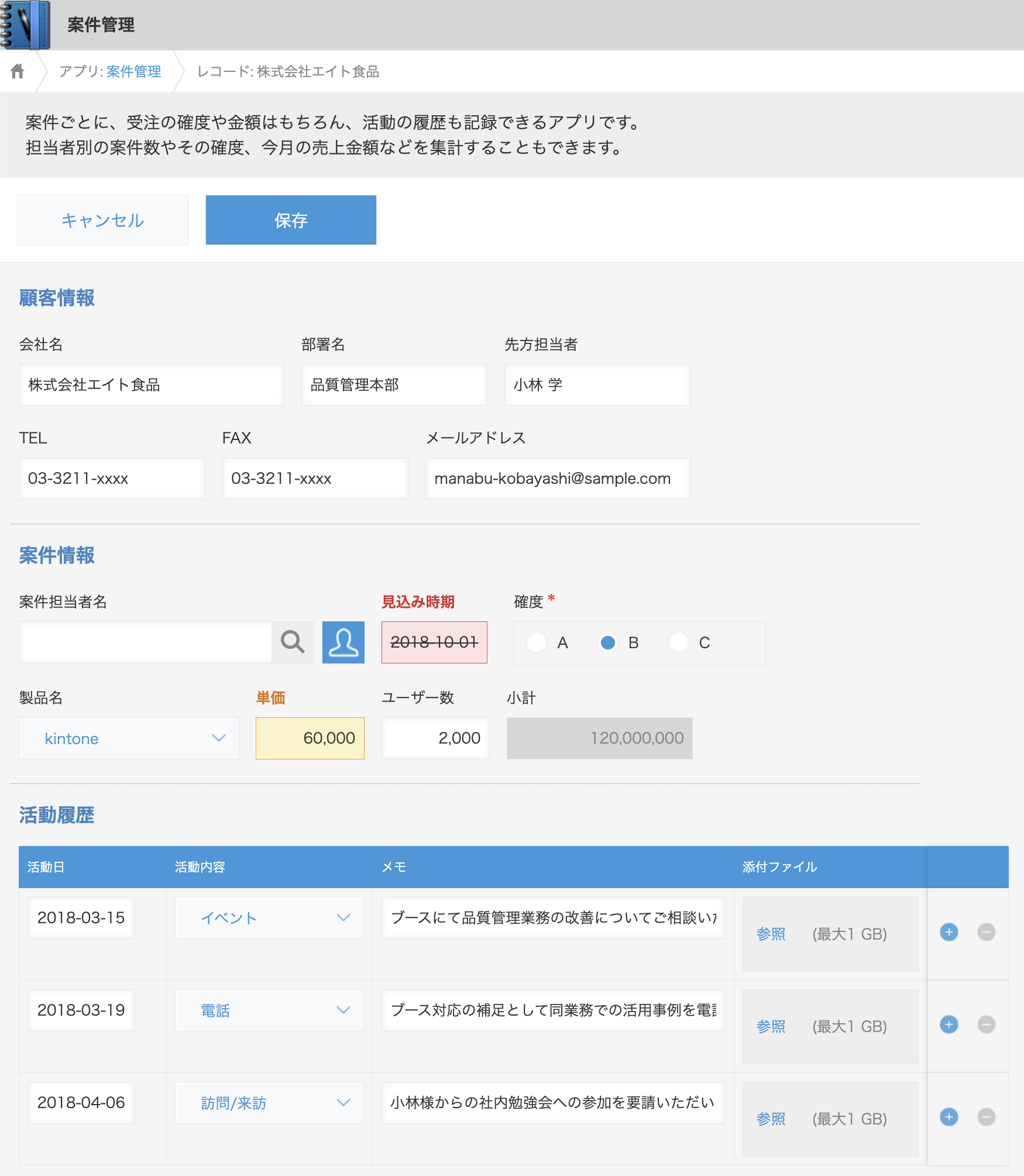Click the 見込み時期 date field

(434, 642)
